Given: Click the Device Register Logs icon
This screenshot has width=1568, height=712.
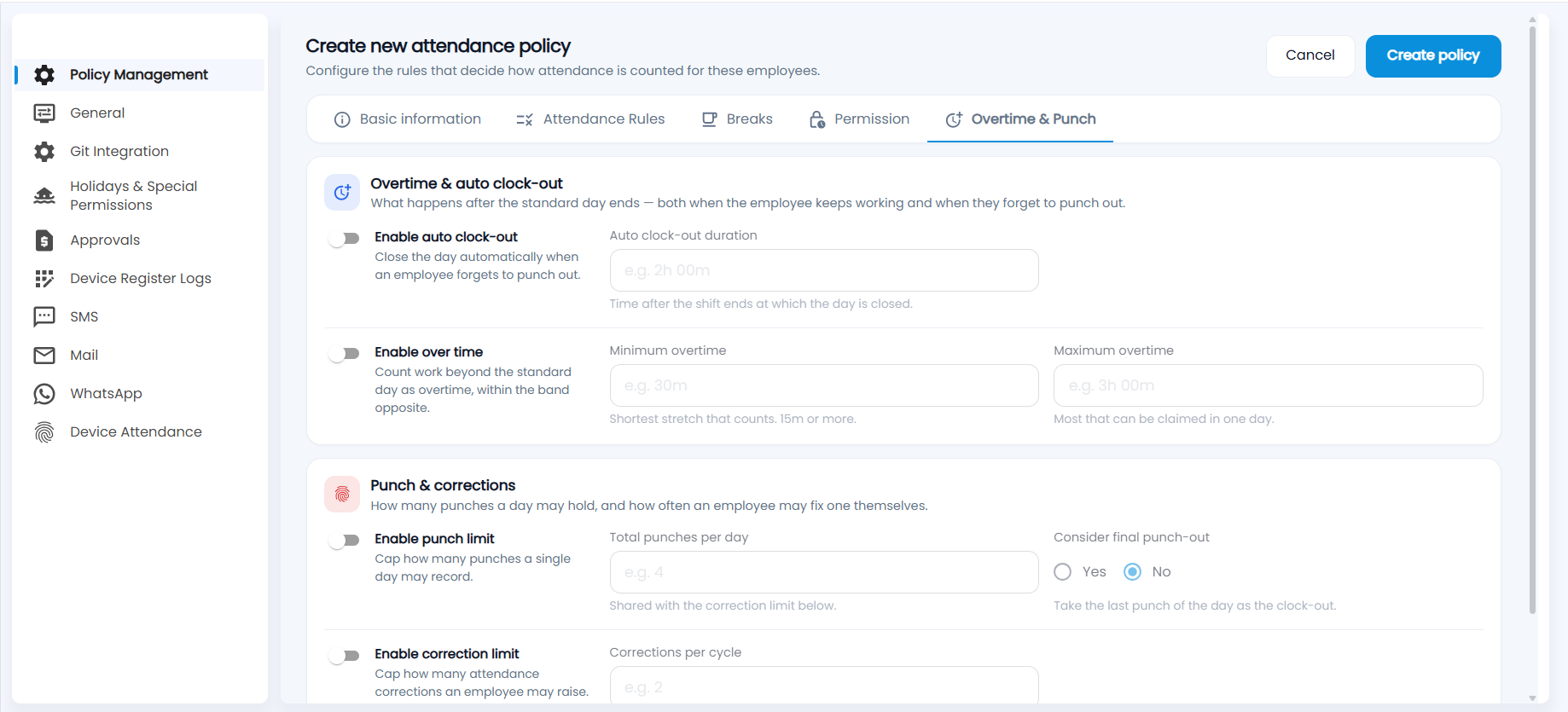Looking at the screenshot, I should [44, 279].
